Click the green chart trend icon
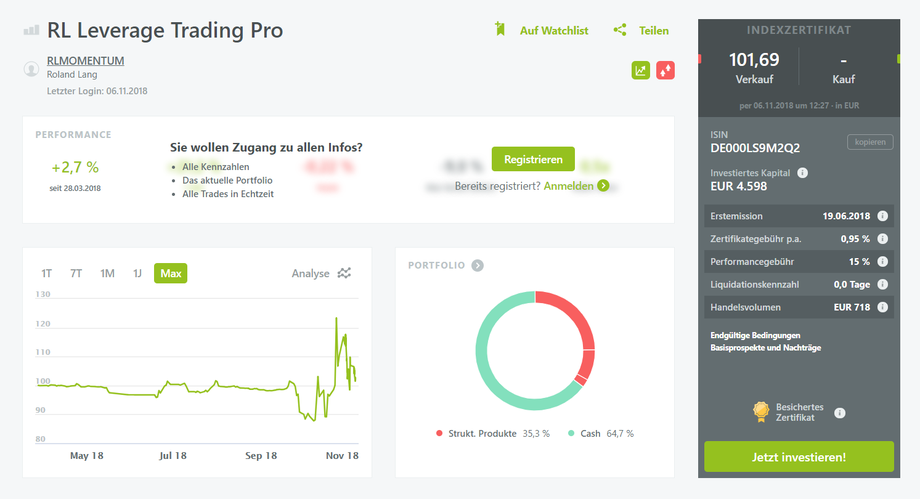The height and width of the screenshot is (499, 920). (640, 70)
